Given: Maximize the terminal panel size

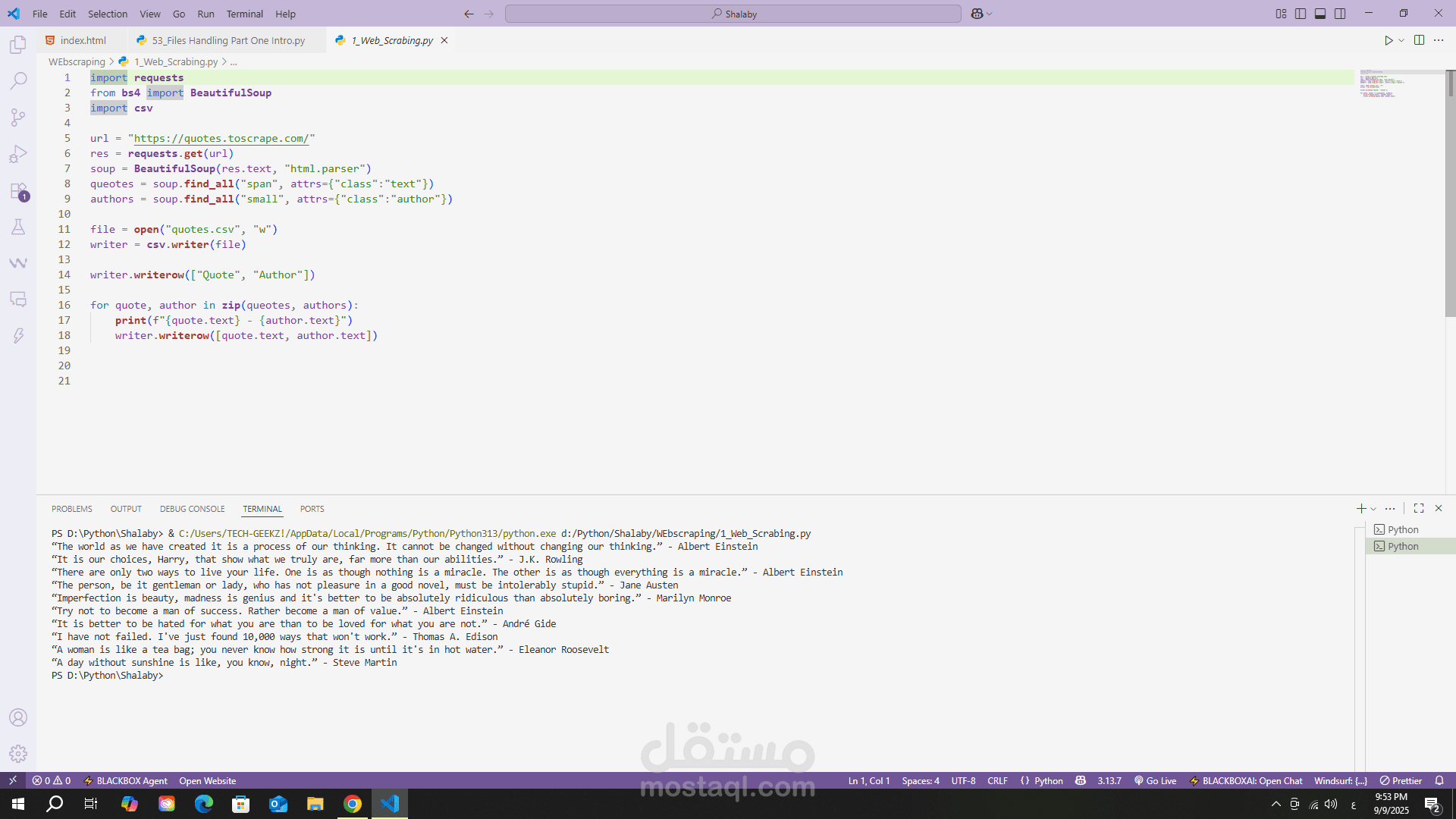Looking at the screenshot, I should (x=1419, y=508).
